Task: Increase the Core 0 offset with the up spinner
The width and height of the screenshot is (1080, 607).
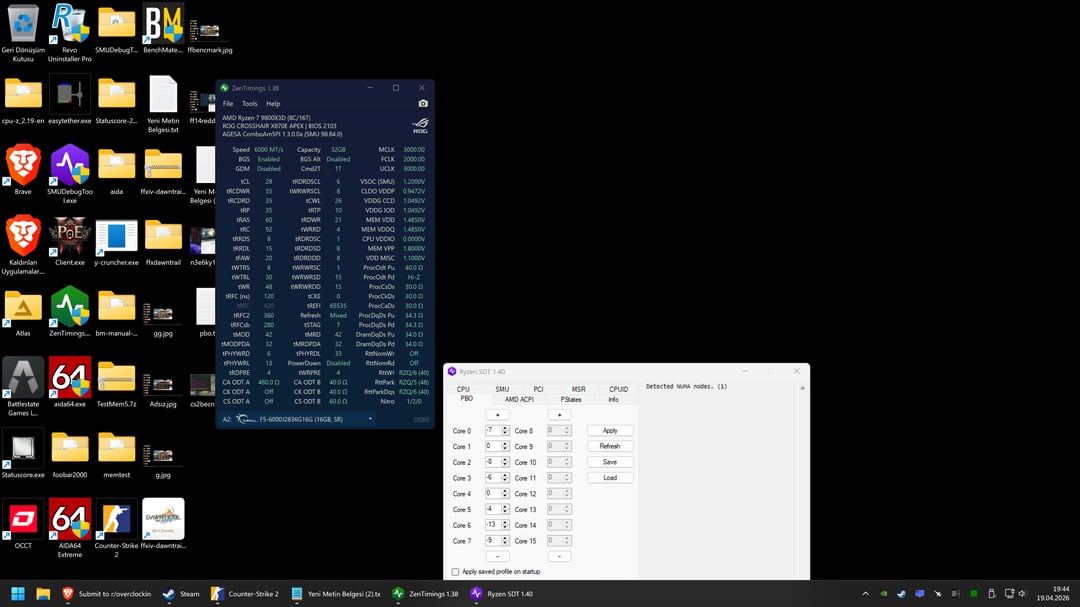Action: click(x=506, y=428)
